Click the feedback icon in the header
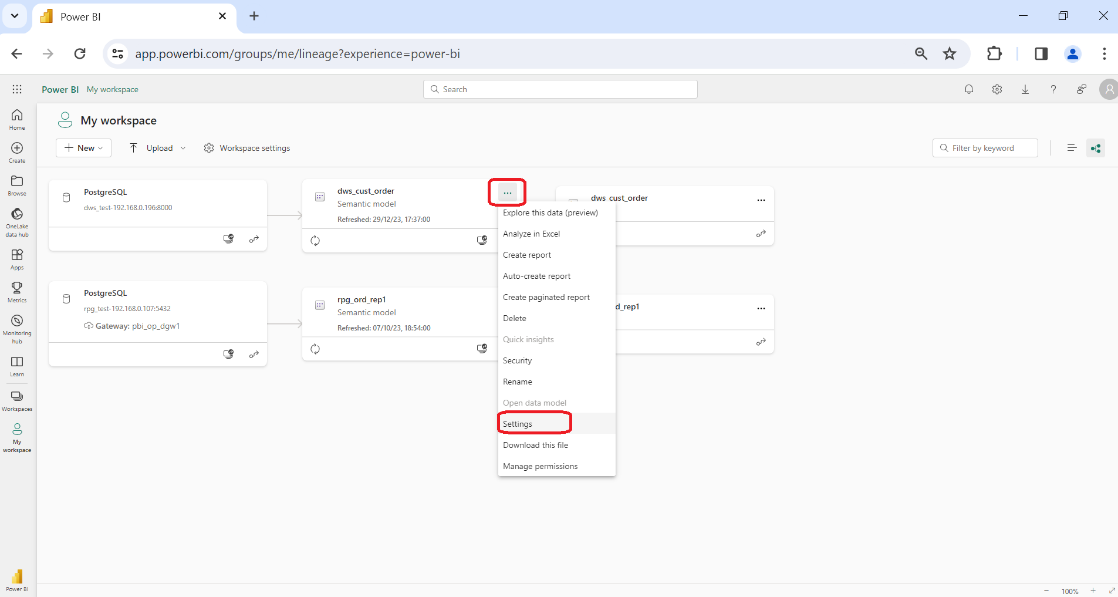The image size is (1118, 597). 1082,89
